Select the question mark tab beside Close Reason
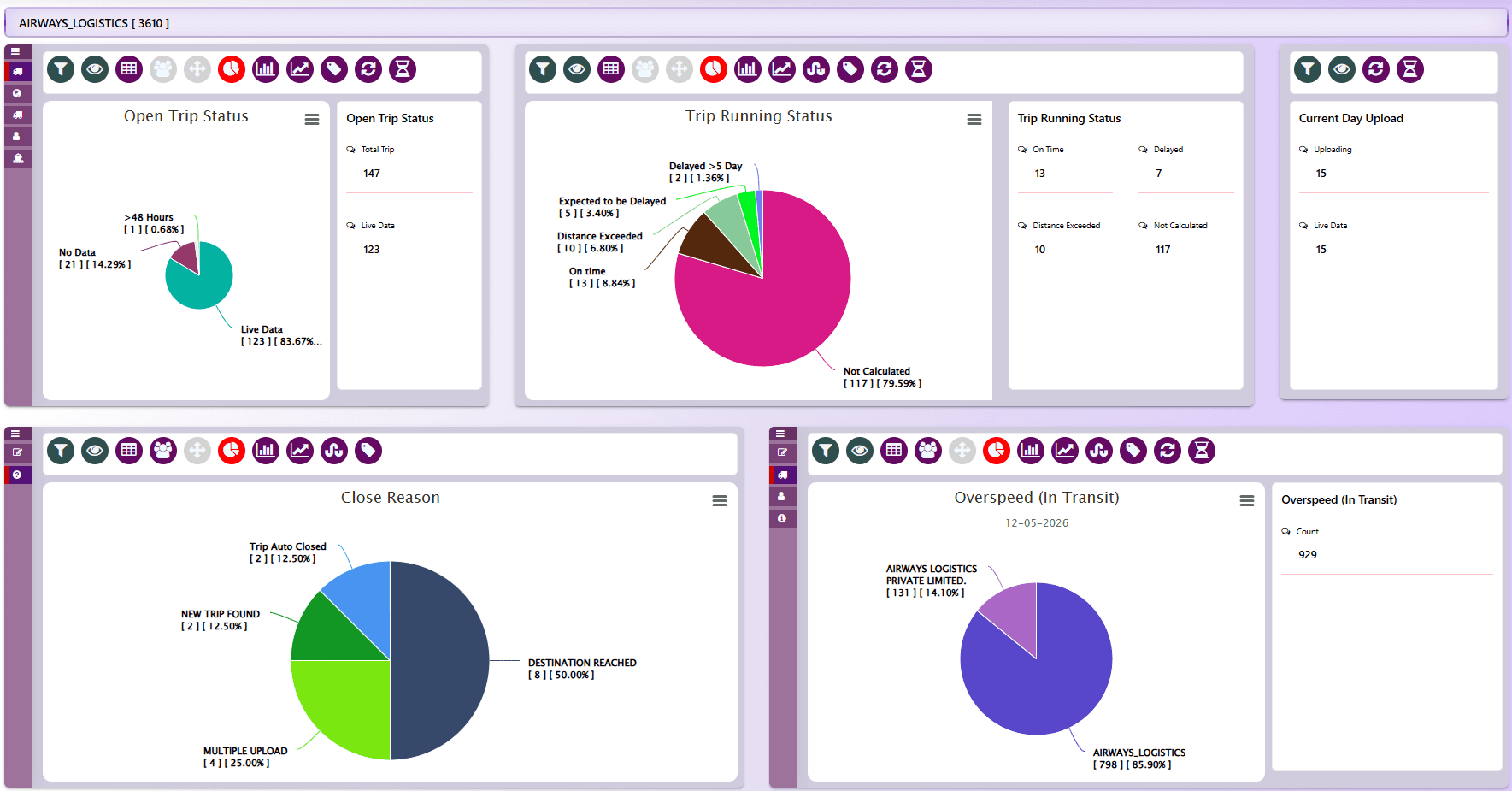The width and height of the screenshot is (1512, 791). click(x=18, y=475)
